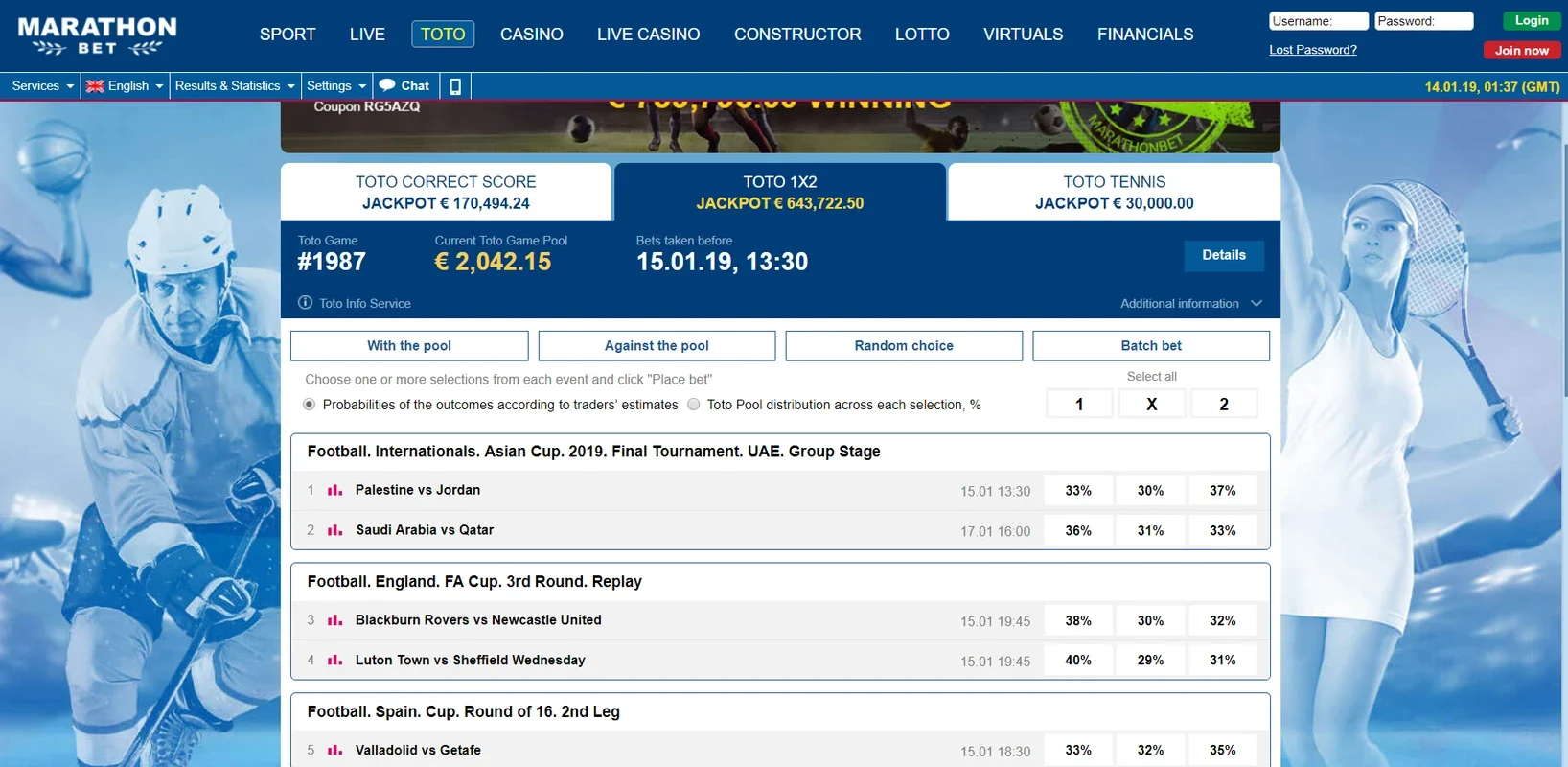Pick 33% home win for Palestine vs Jordan
The height and width of the screenshot is (767, 1568).
1078,491
